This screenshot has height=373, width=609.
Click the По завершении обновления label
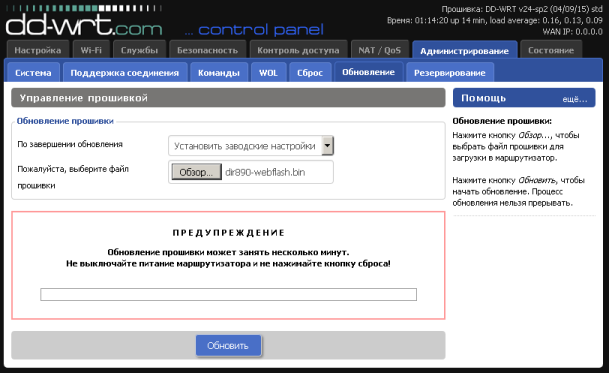[70, 144]
